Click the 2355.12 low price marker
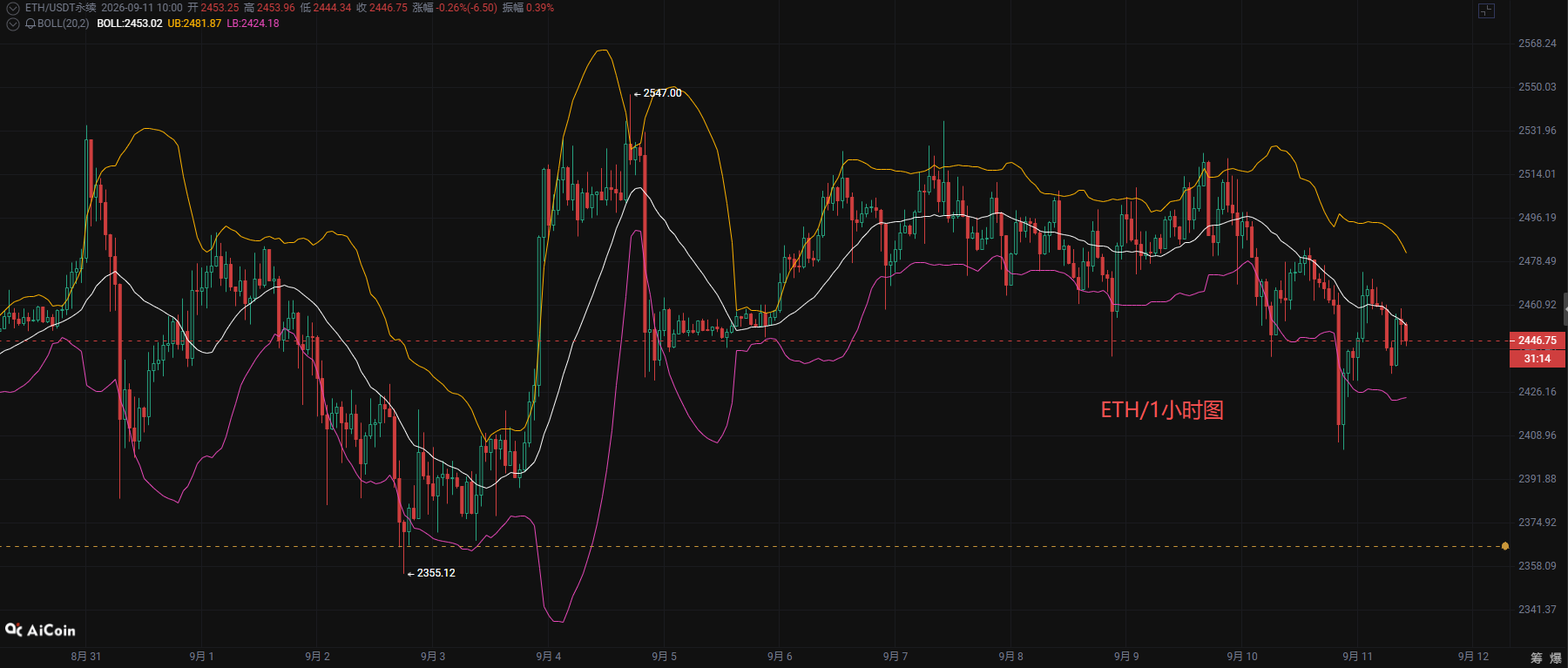Viewport: 1568px width, 668px height. click(x=431, y=573)
